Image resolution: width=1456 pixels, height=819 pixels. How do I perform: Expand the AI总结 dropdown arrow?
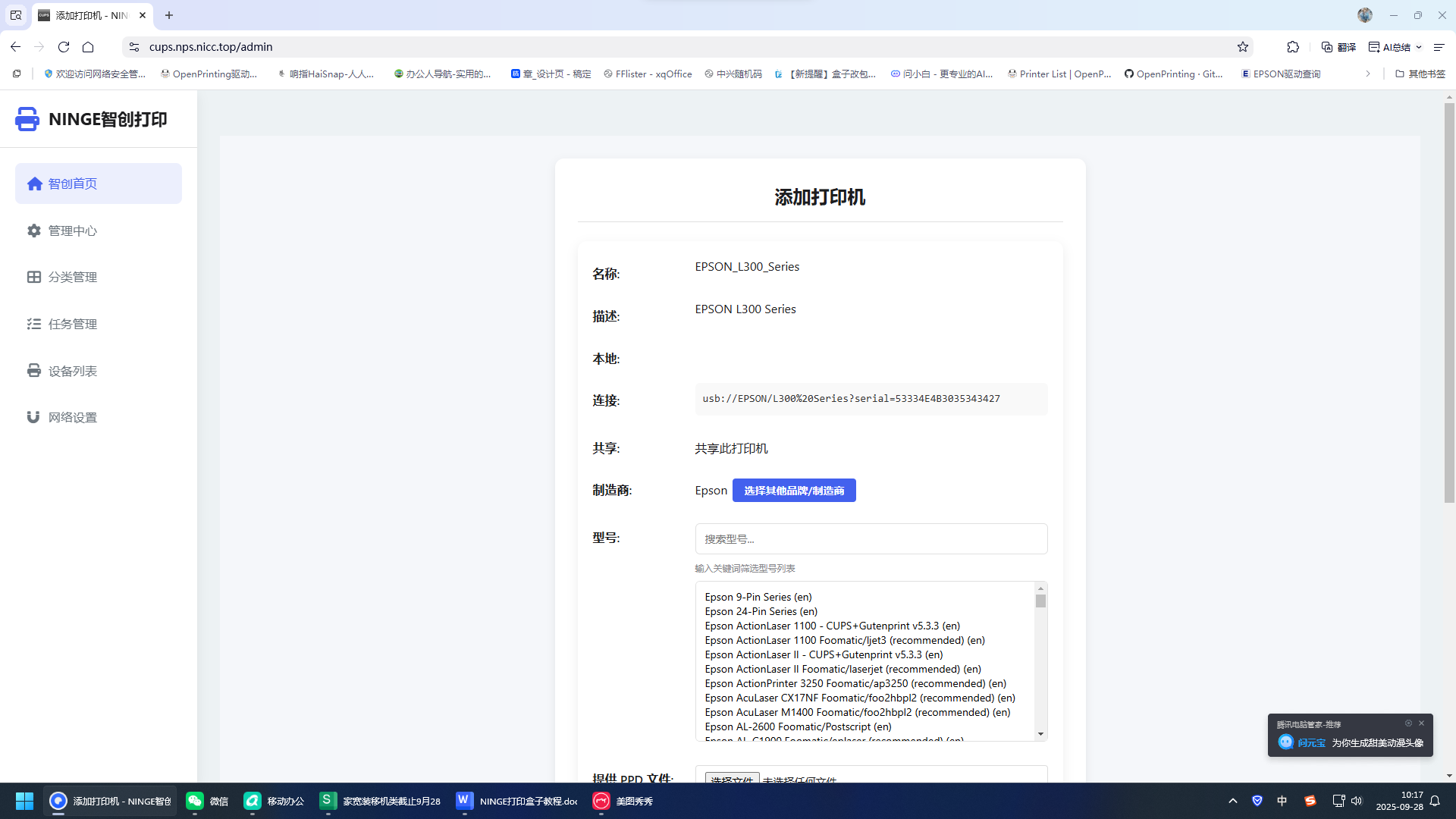(x=1419, y=47)
